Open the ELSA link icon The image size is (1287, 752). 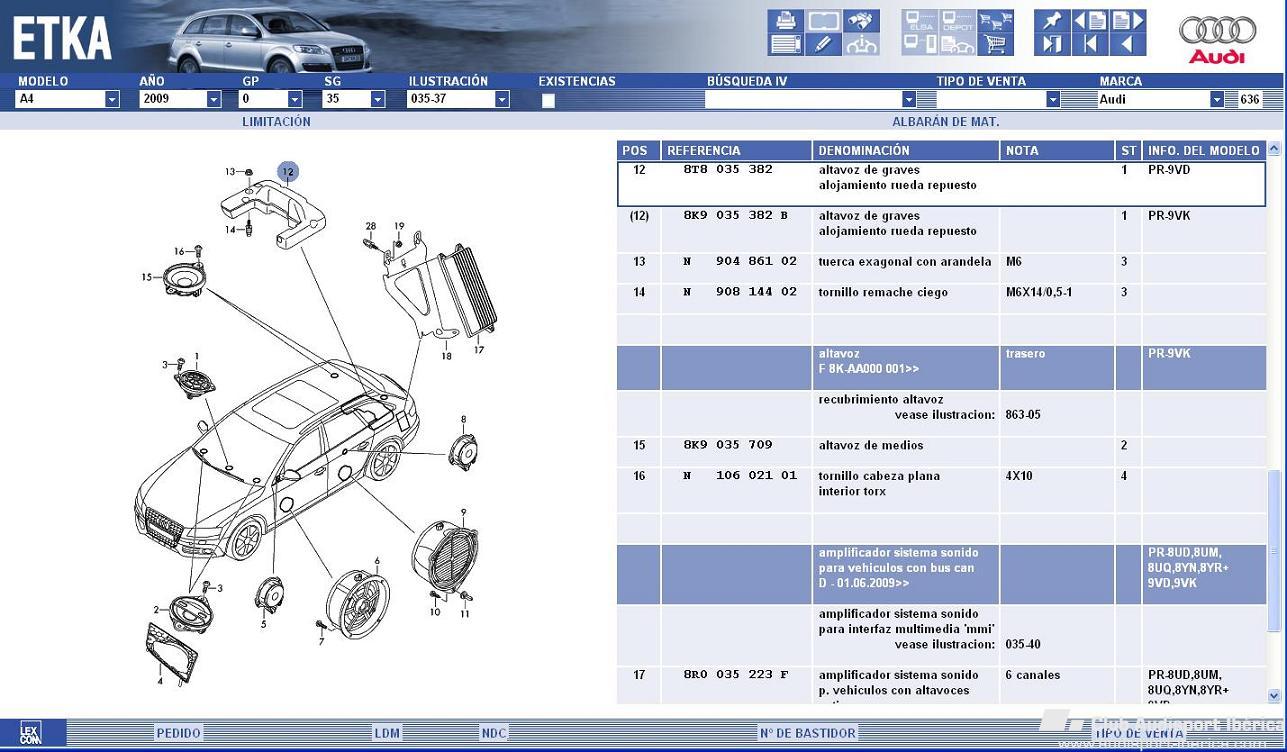pyautogui.click(x=919, y=21)
